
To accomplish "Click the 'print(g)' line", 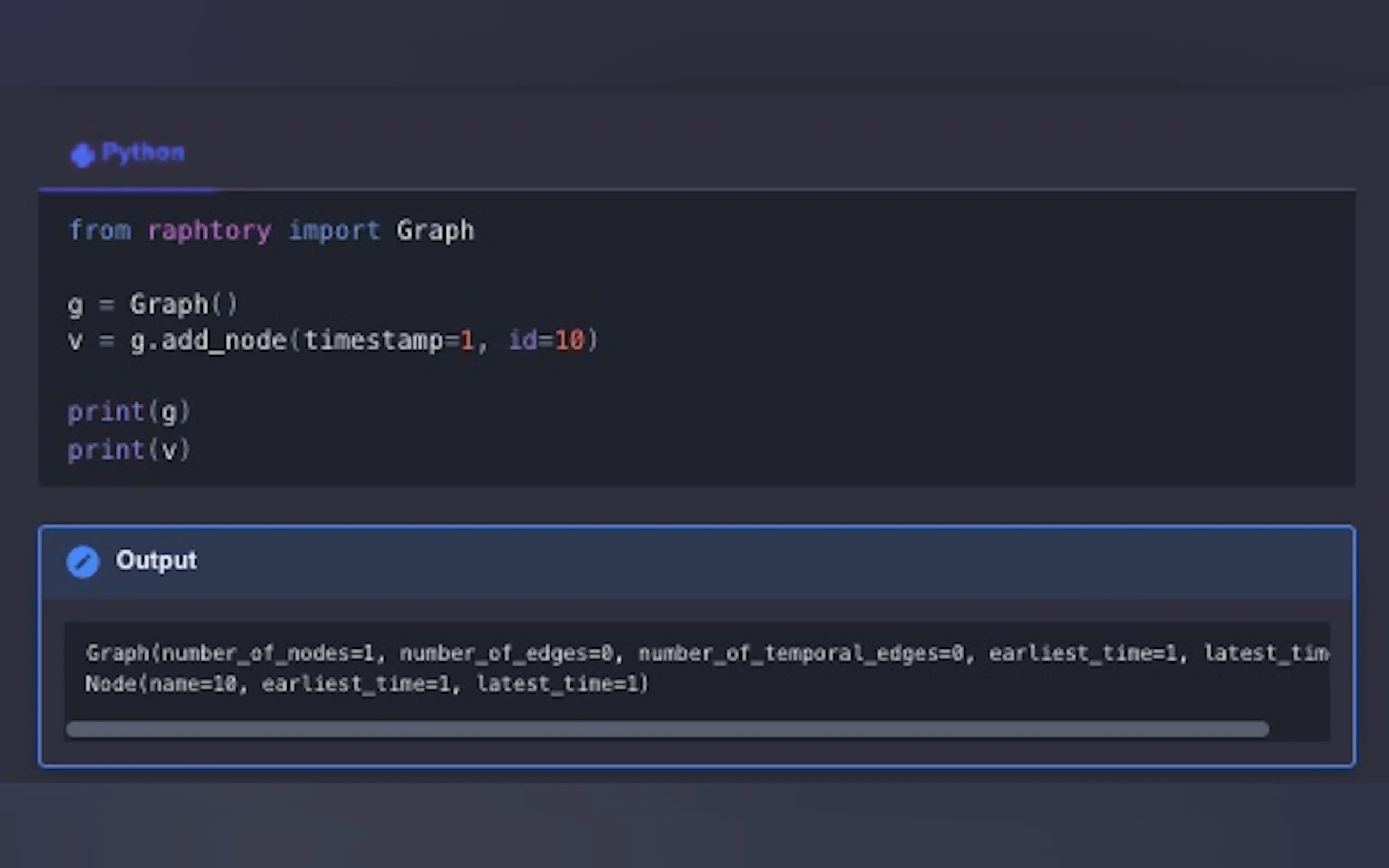I will [x=129, y=412].
